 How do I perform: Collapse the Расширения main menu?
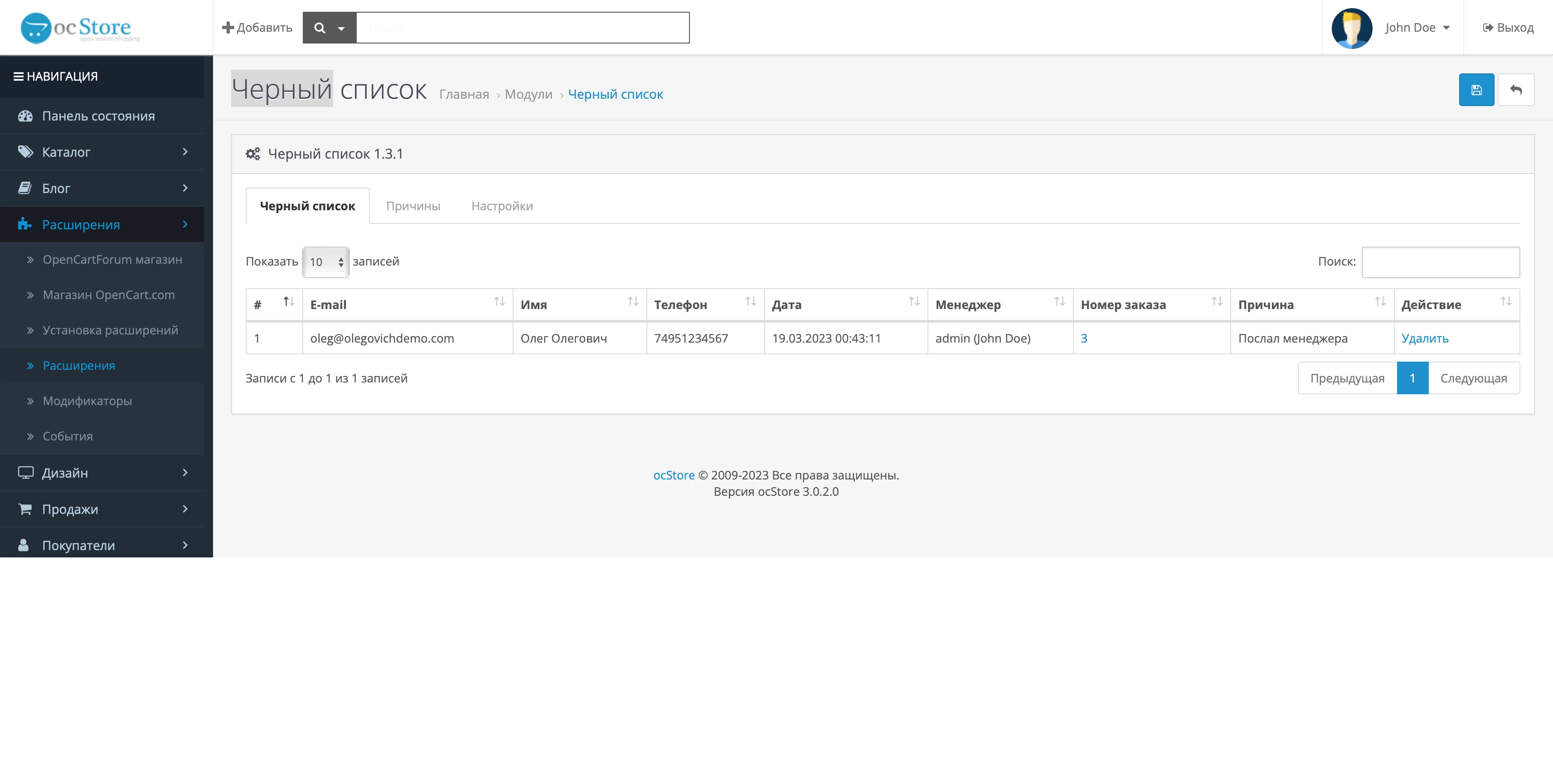(x=102, y=224)
